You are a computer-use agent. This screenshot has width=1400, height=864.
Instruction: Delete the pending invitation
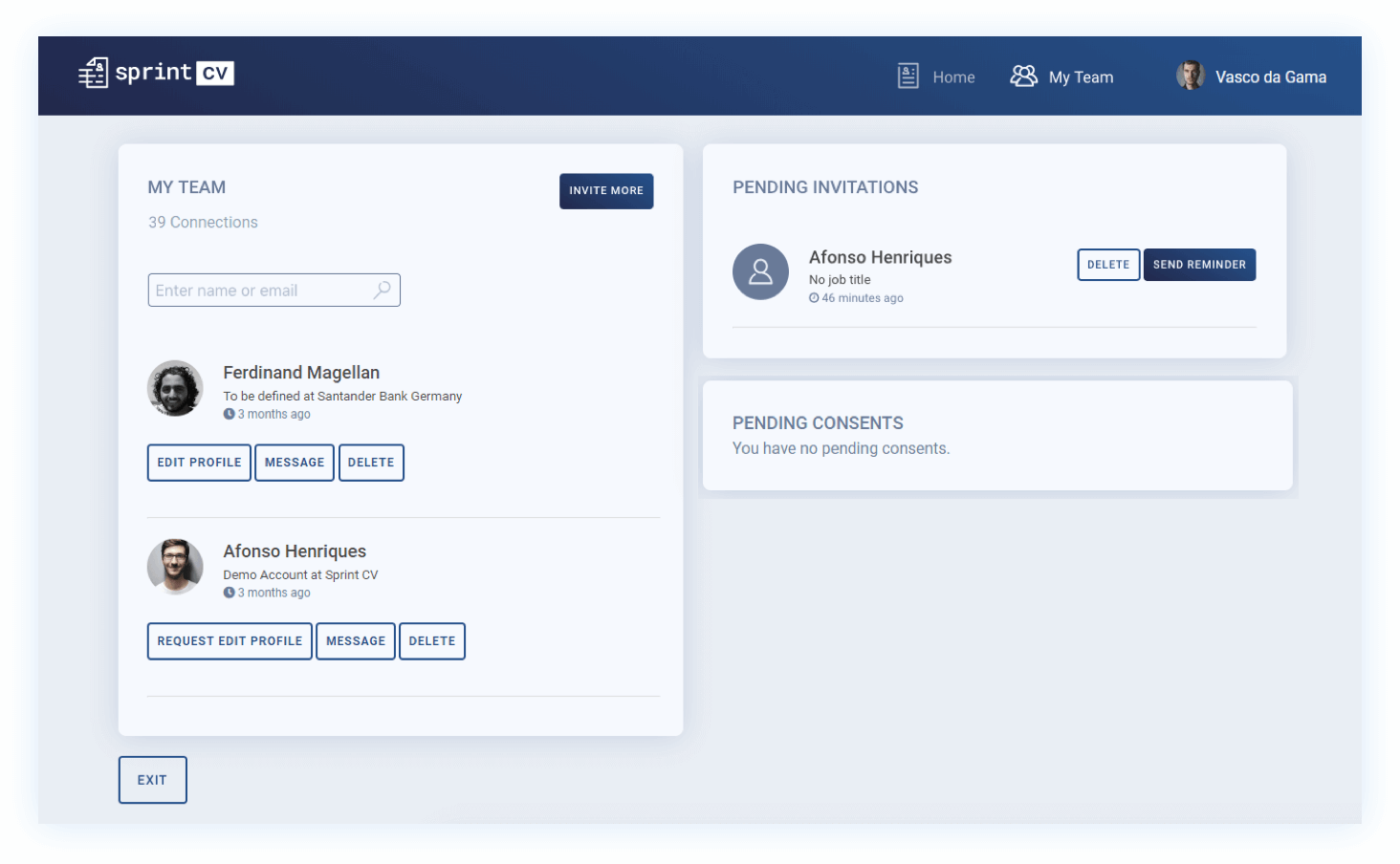(1107, 265)
